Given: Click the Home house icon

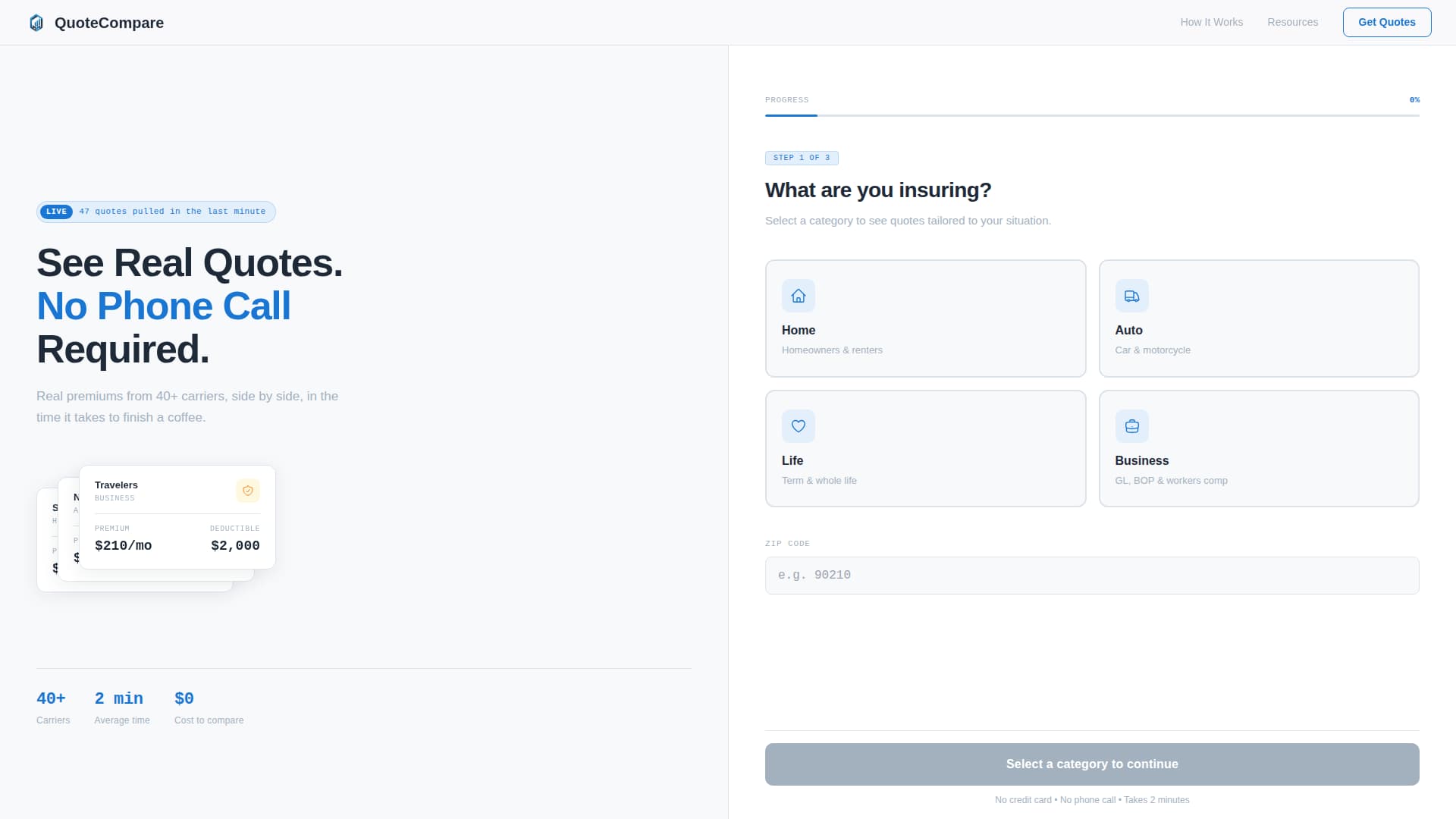Looking at the screenshot, I should pos(799,296).
